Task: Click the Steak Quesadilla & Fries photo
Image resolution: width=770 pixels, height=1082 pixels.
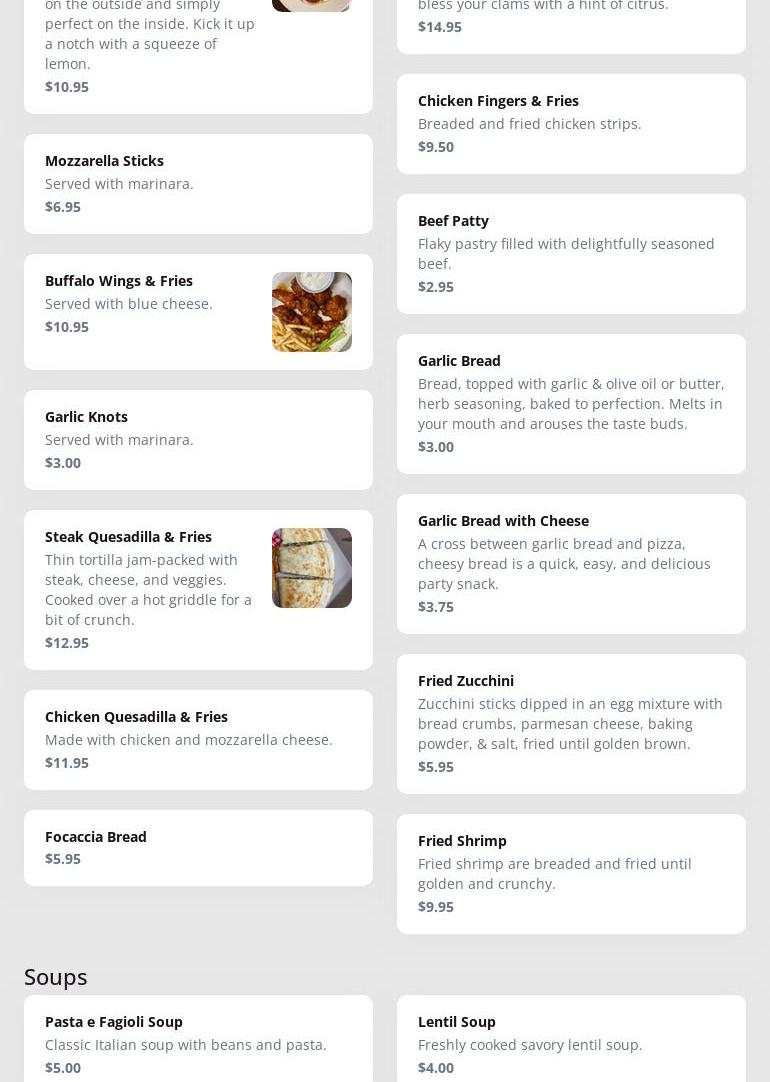Action: tap(312, 568)
